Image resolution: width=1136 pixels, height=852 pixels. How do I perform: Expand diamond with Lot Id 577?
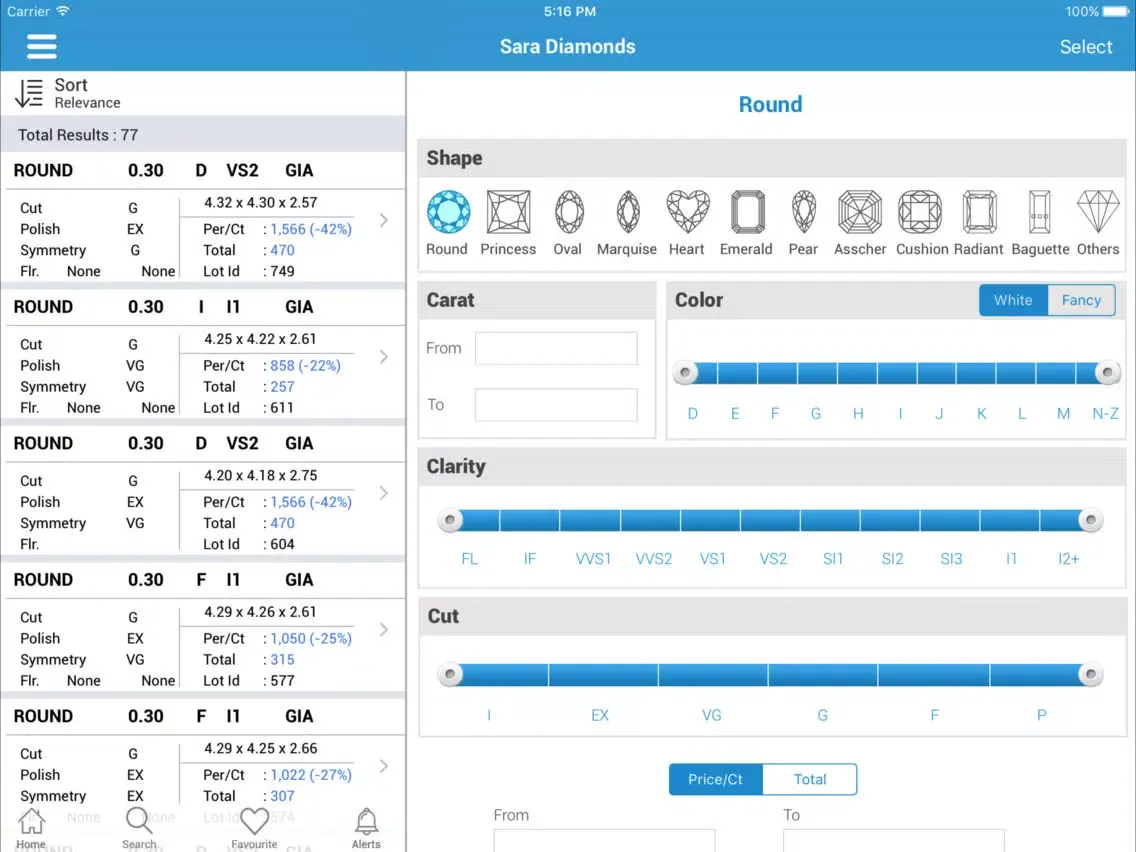(384, 630)
